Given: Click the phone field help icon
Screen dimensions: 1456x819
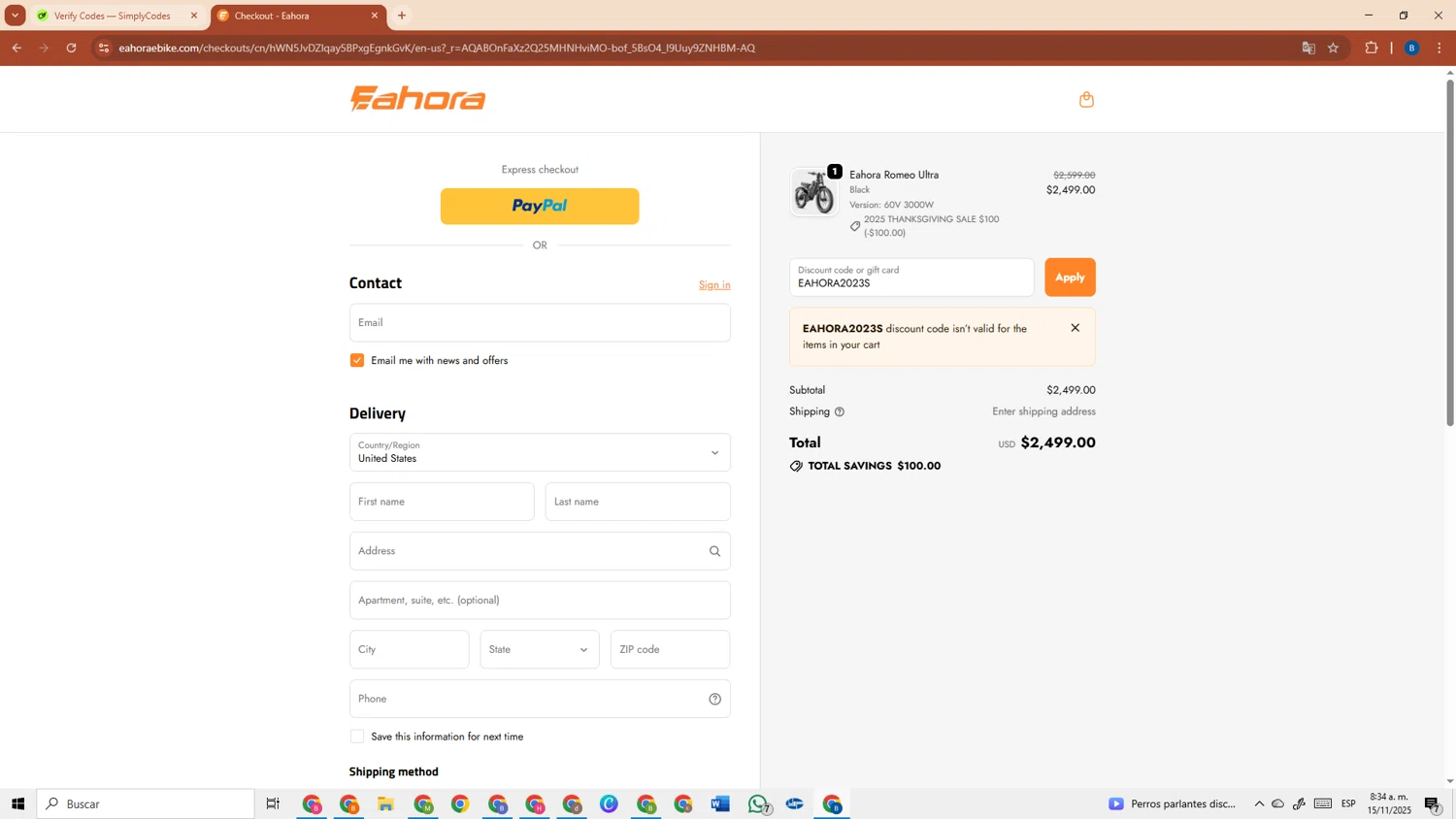Looking at the screenshot, I should click(x=714, y=699).
